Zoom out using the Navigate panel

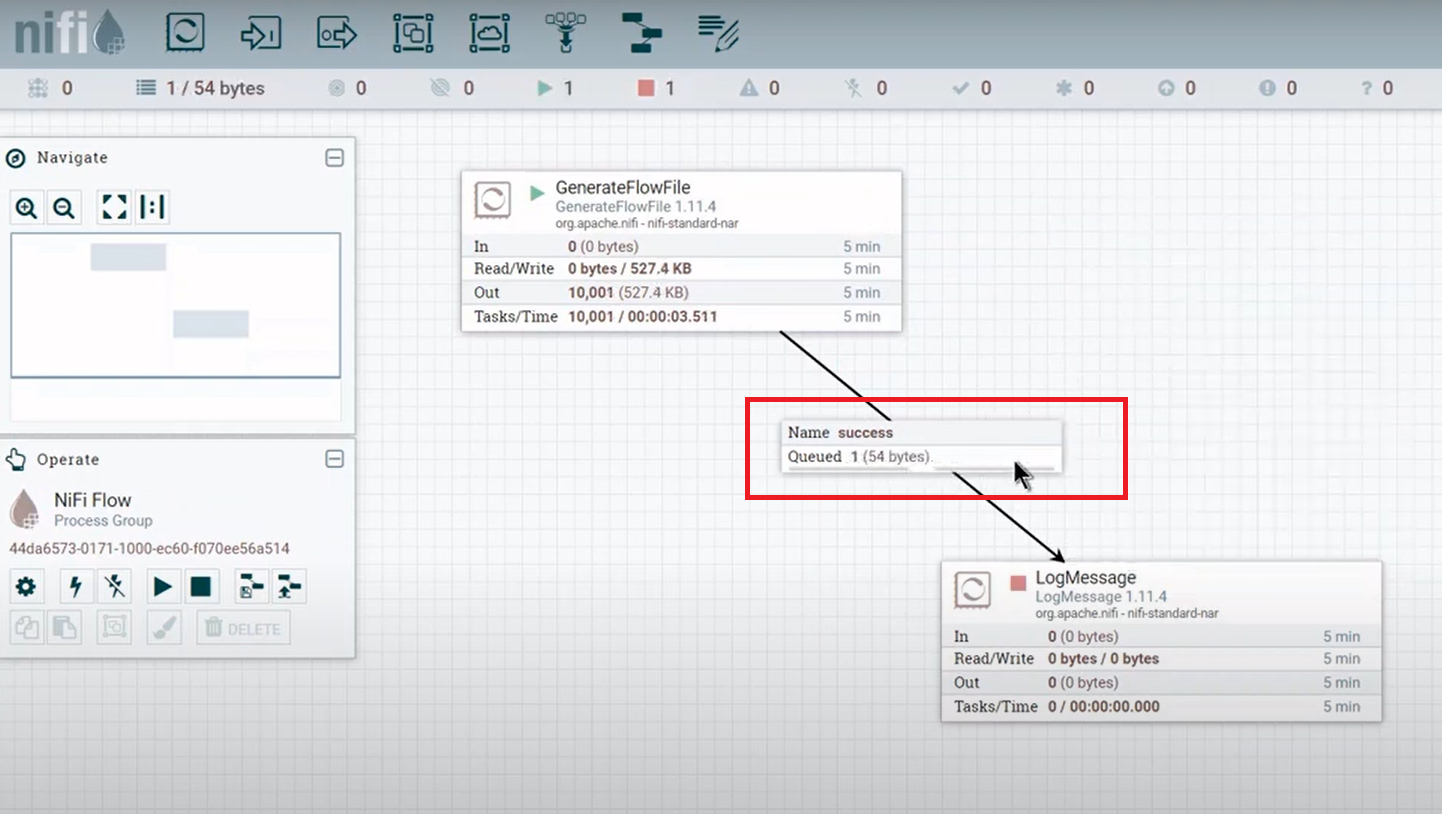64,208
